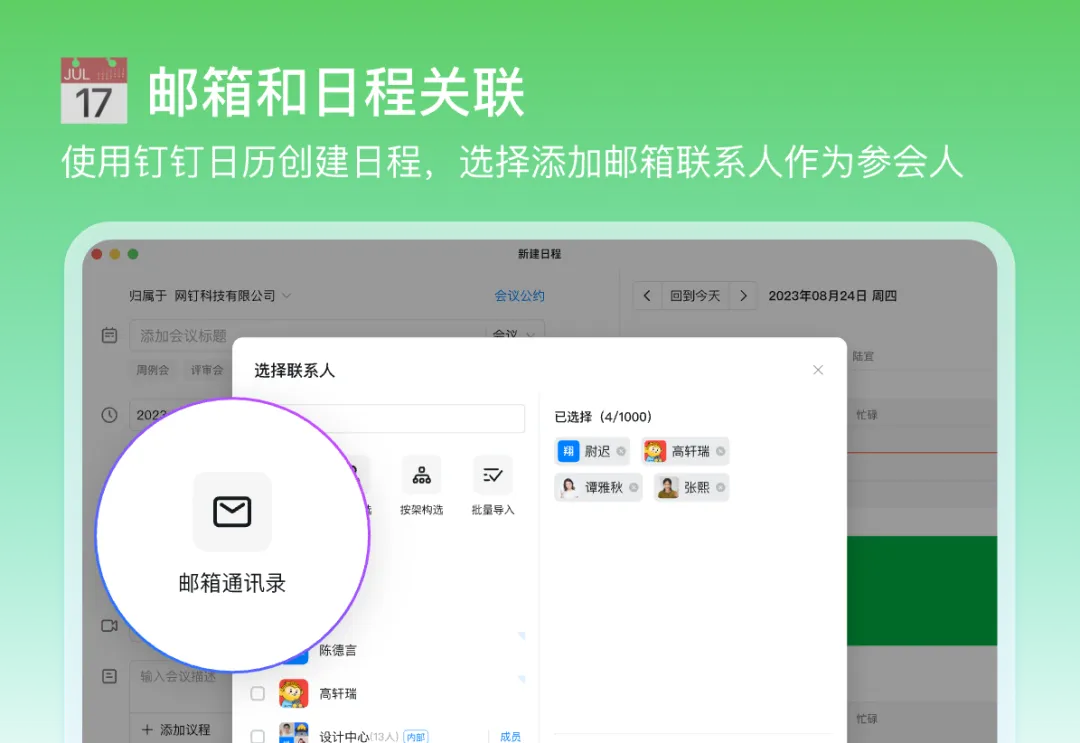Click the 添加议程 button
The width and height of the screenshot is (1080, 743).
176,729
